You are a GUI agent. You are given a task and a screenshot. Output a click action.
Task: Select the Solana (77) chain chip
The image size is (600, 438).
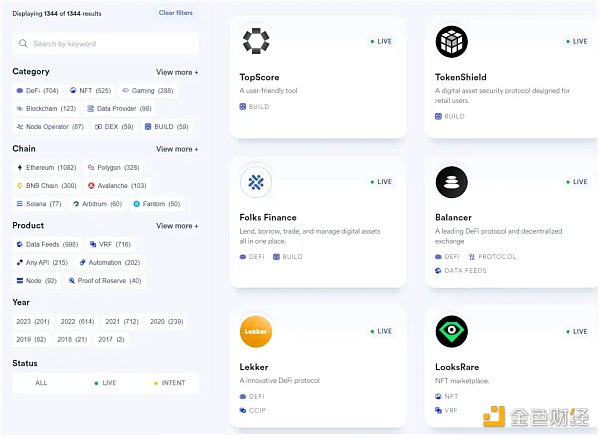click(39, 204)
